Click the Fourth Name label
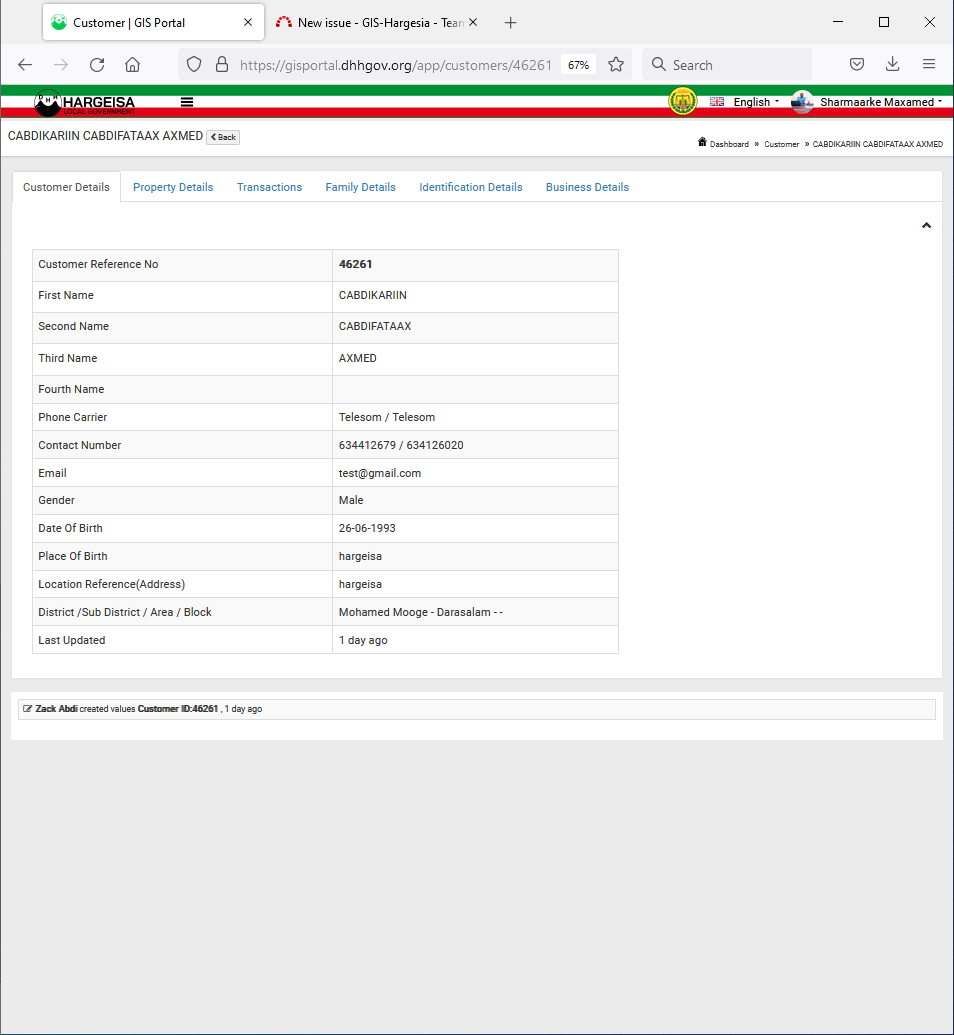Screen dimensions: 954x1035 [71, 389]
